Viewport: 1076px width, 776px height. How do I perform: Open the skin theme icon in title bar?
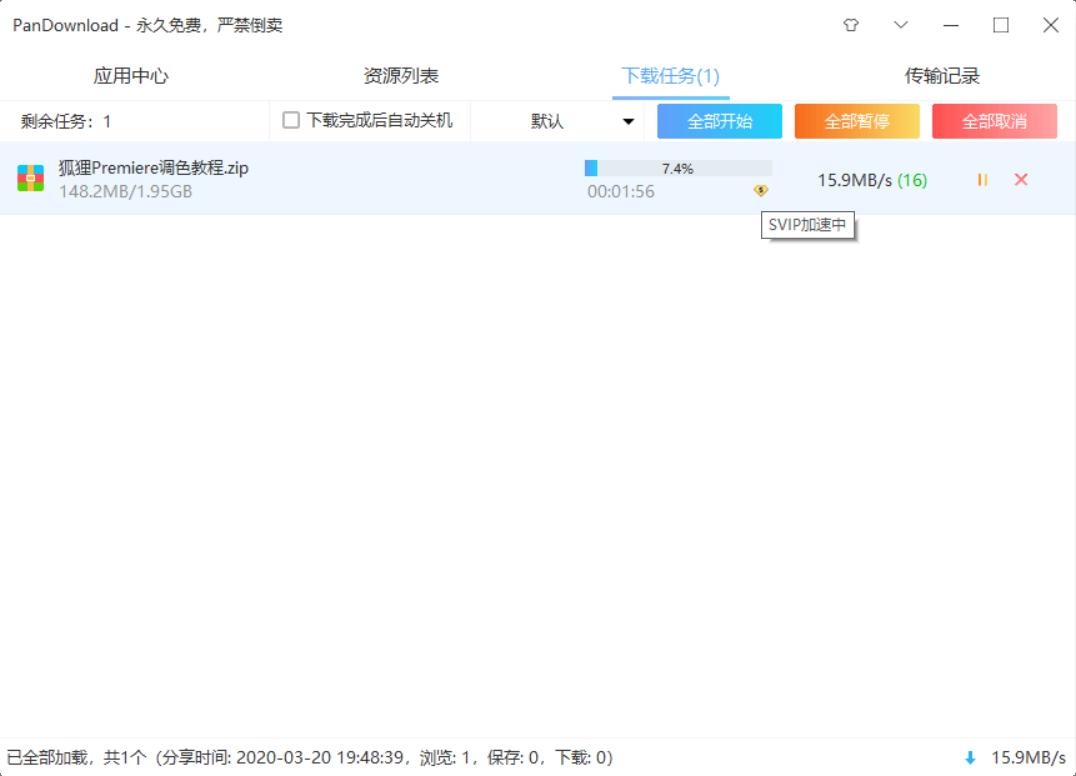click(850, 25)
